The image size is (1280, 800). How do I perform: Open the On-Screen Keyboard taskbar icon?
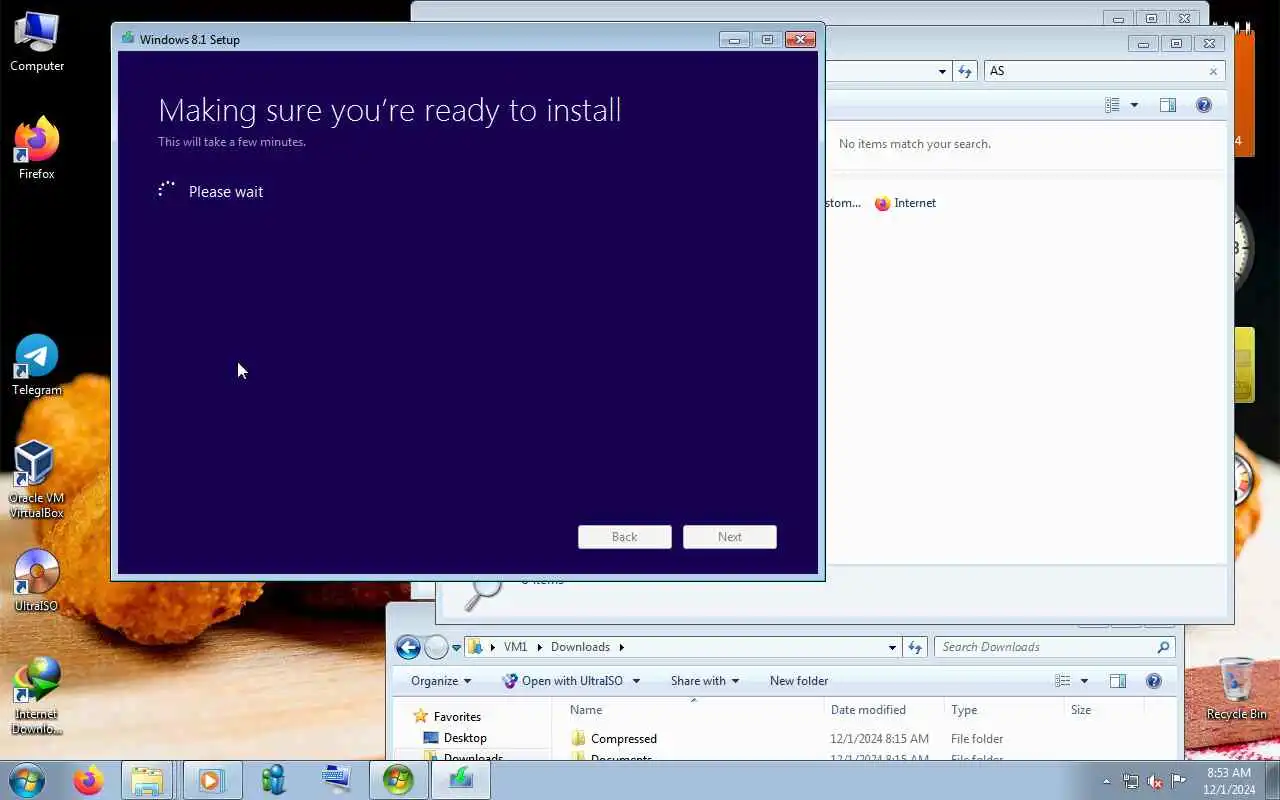(x=335, y=780)
